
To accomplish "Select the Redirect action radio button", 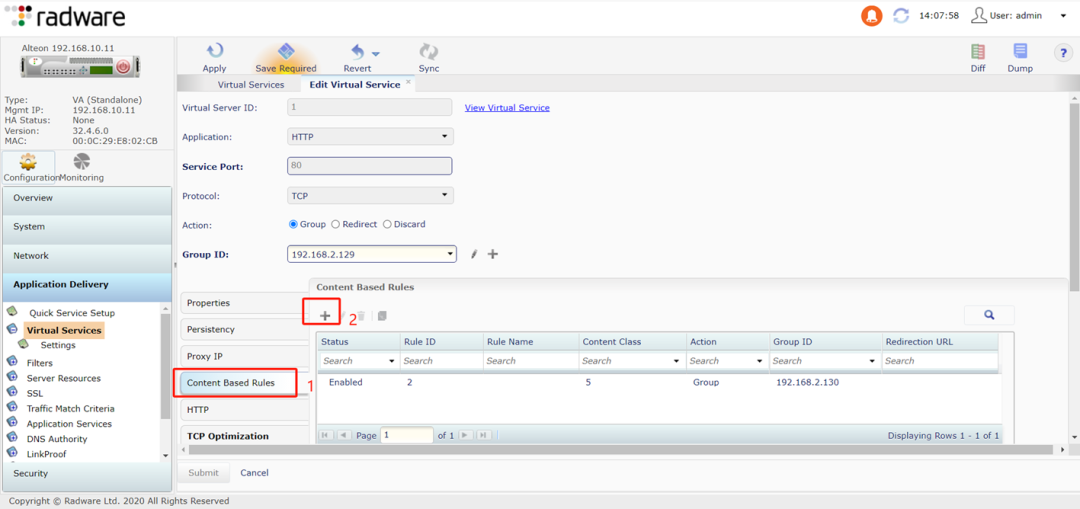I will pos(335,225).
